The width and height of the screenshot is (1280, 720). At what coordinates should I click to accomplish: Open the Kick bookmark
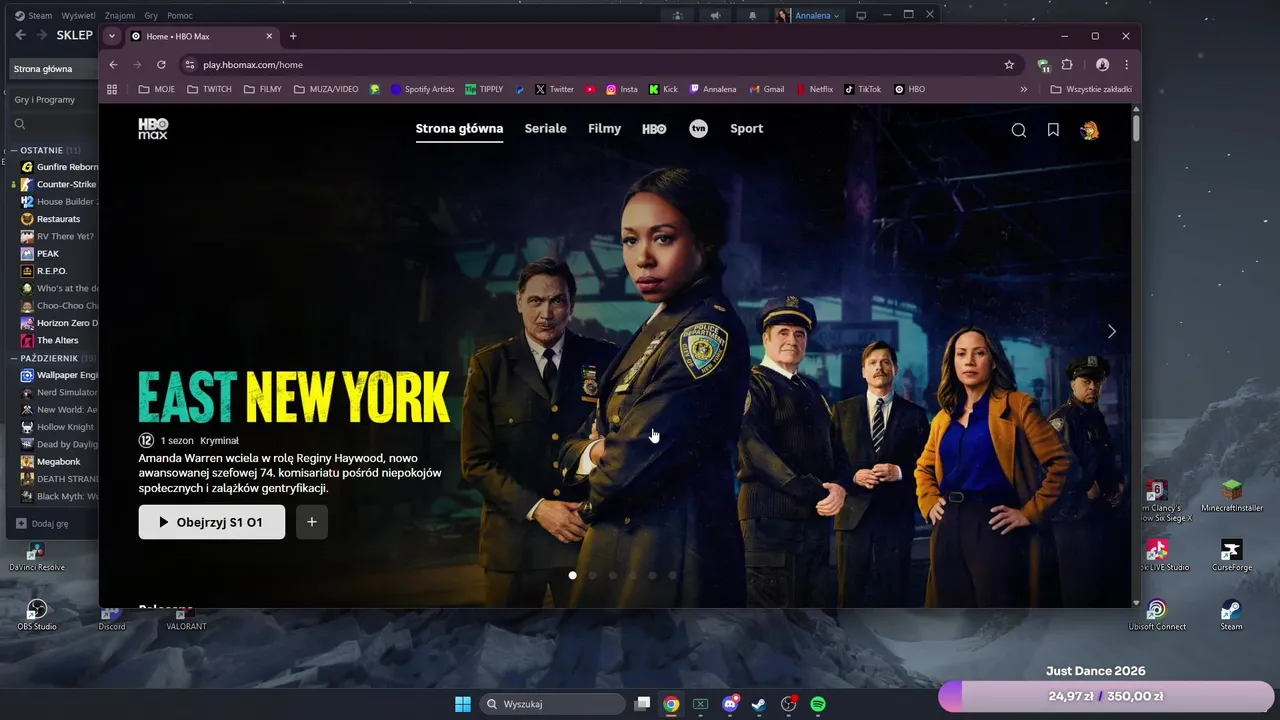coord(663,89)
